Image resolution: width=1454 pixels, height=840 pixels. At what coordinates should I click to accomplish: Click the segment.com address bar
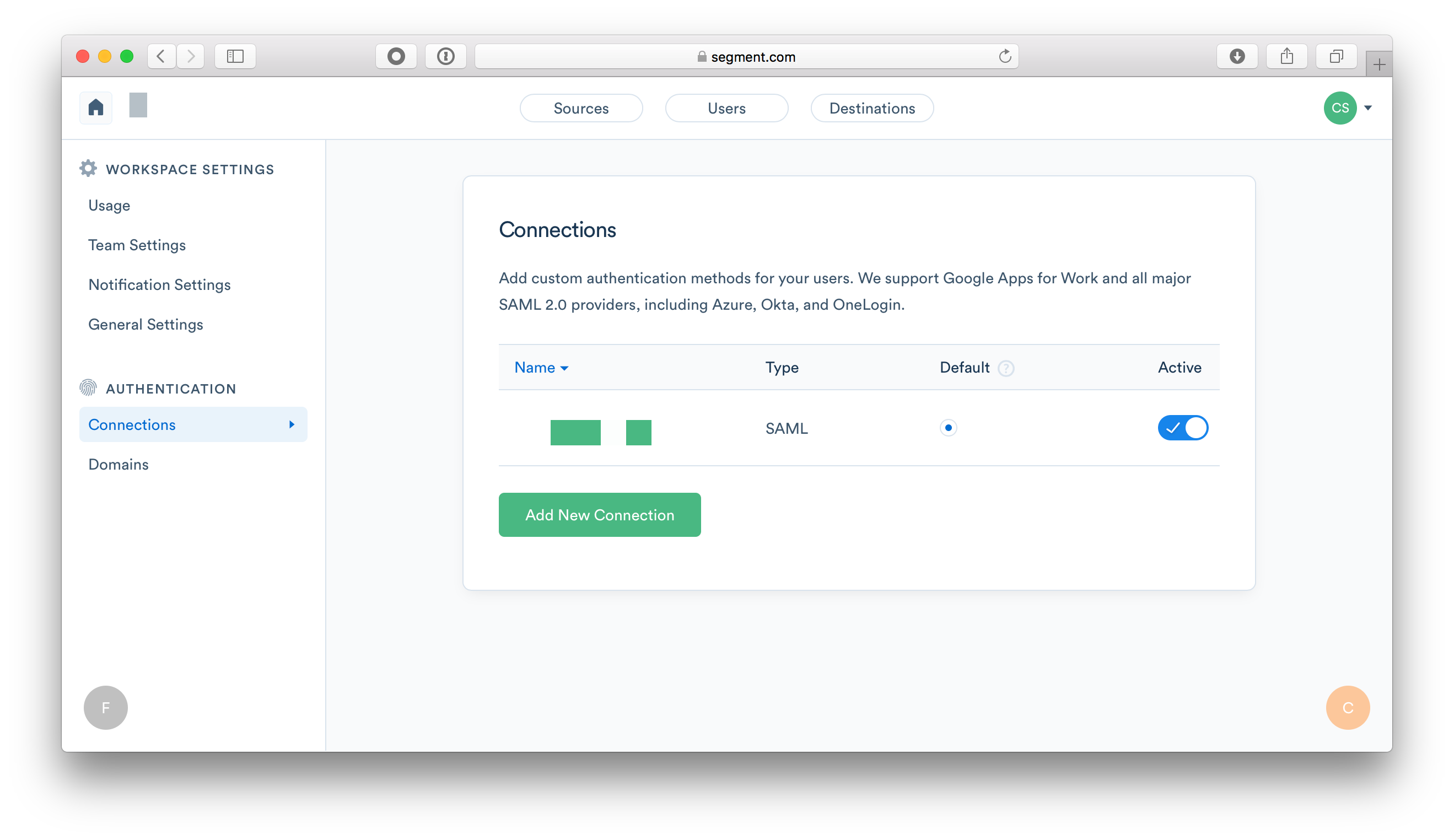point(746,56)
